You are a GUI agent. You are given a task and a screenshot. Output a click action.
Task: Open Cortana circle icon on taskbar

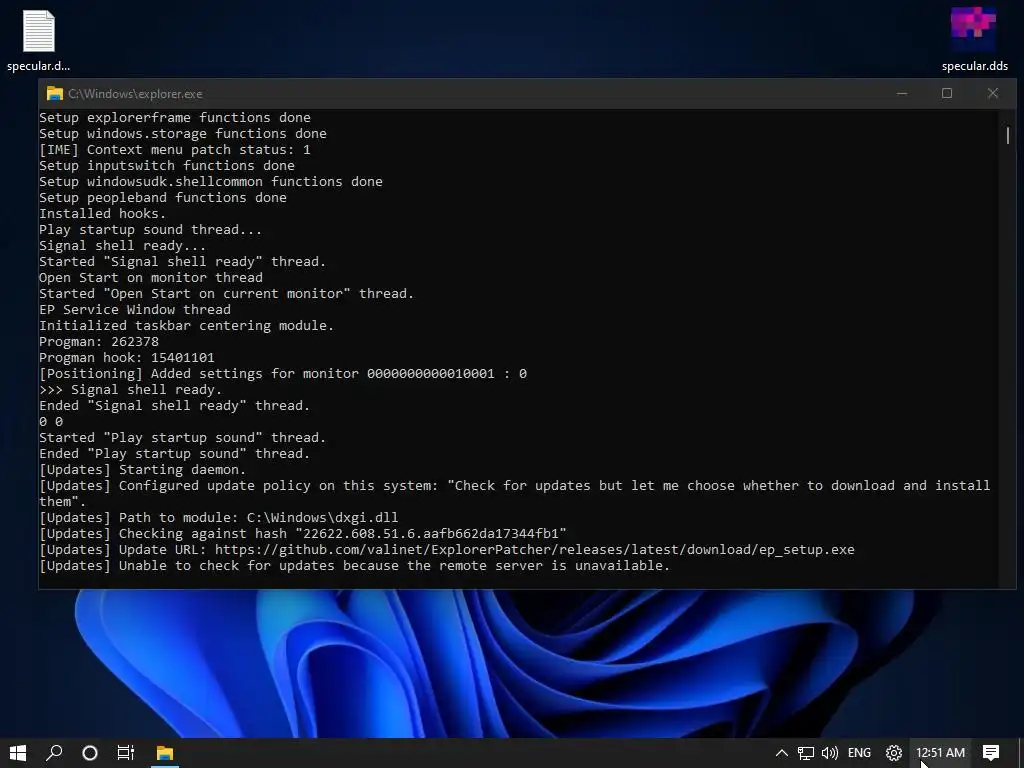[x=90, y=753]
